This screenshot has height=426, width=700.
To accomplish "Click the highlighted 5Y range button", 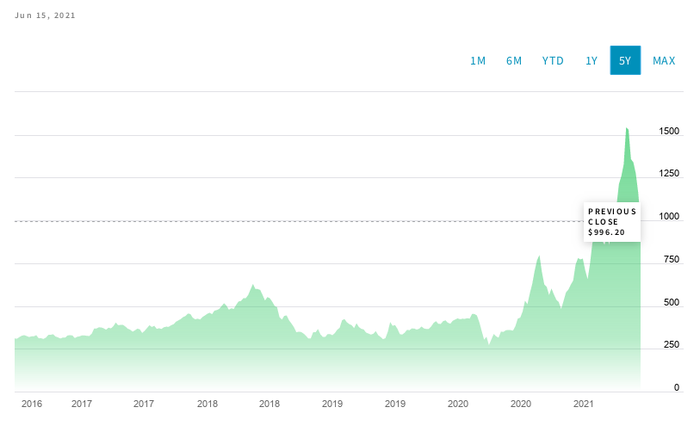I will coord(625,60).
